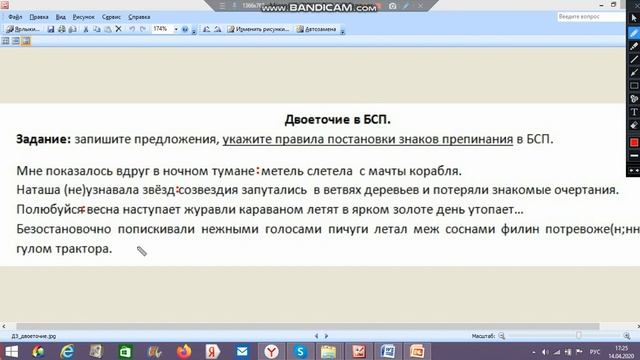
Task: Open Yandex Browser from the taskbar
Action: [271, 351]
